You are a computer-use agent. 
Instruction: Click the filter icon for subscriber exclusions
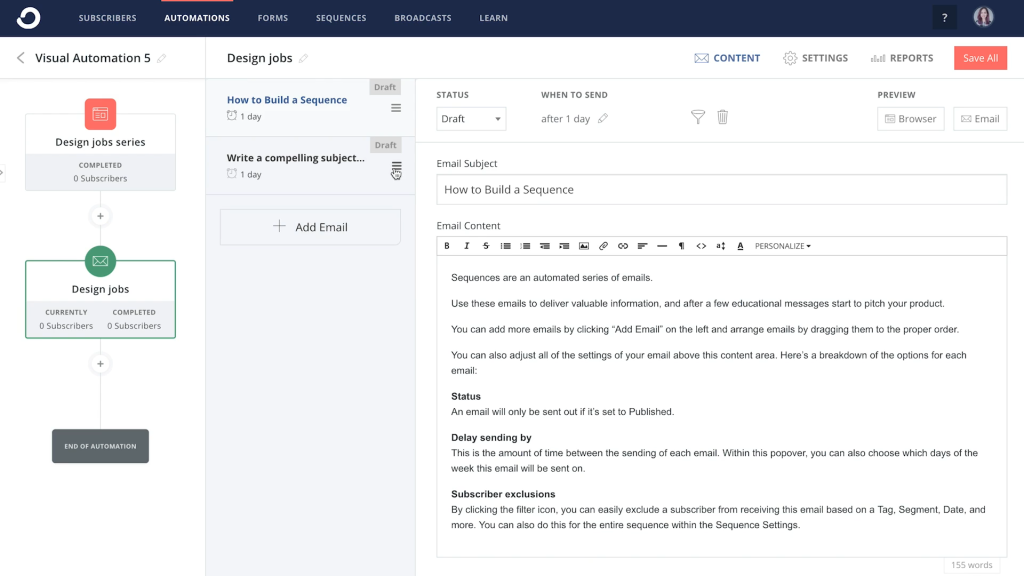[698, 118]
